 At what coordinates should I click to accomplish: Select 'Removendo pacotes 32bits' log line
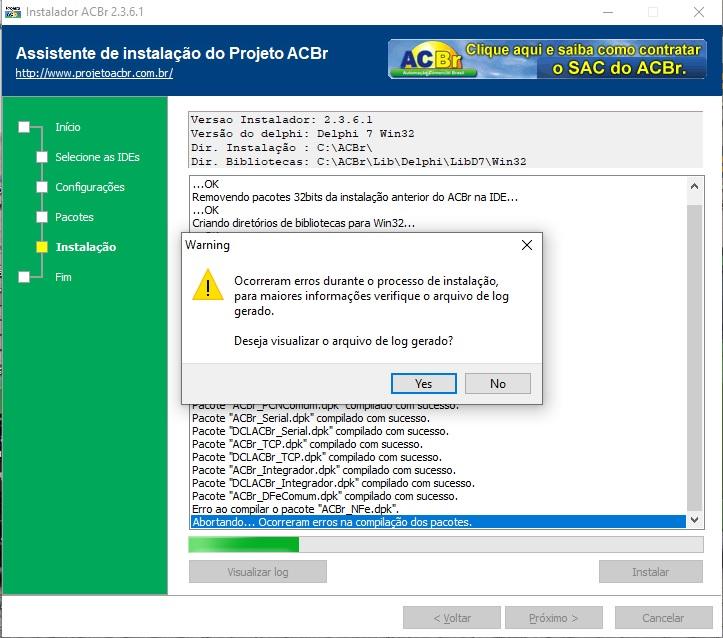pyautogui.click(x=438, y=197)
